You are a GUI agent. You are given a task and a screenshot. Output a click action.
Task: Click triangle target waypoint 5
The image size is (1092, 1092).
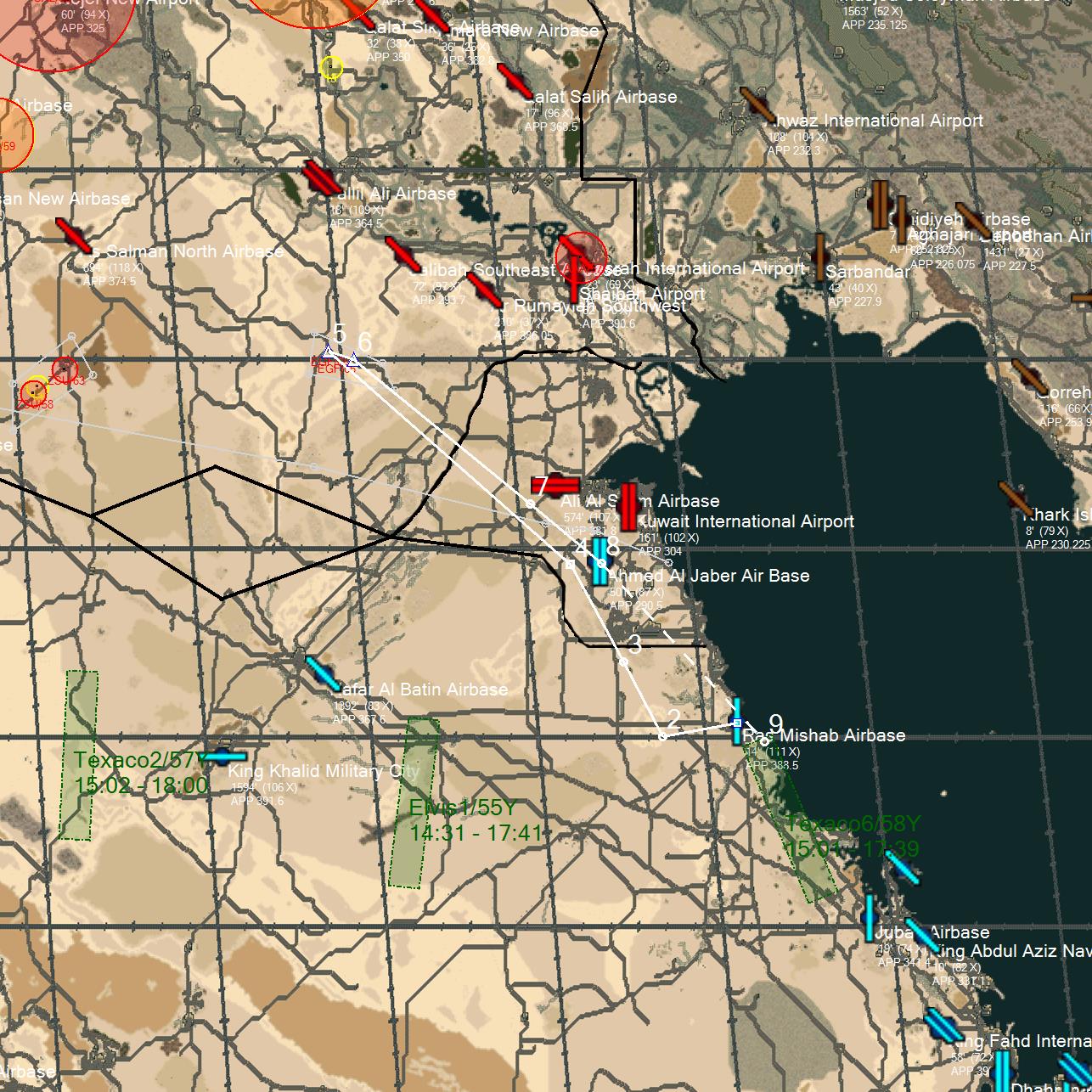[328, 352]
